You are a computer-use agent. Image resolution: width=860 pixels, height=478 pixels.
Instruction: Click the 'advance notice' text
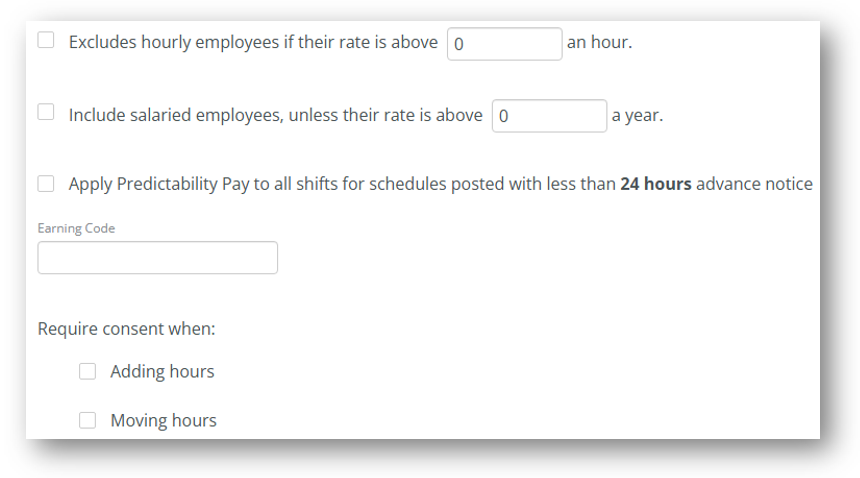click(754, 184)
